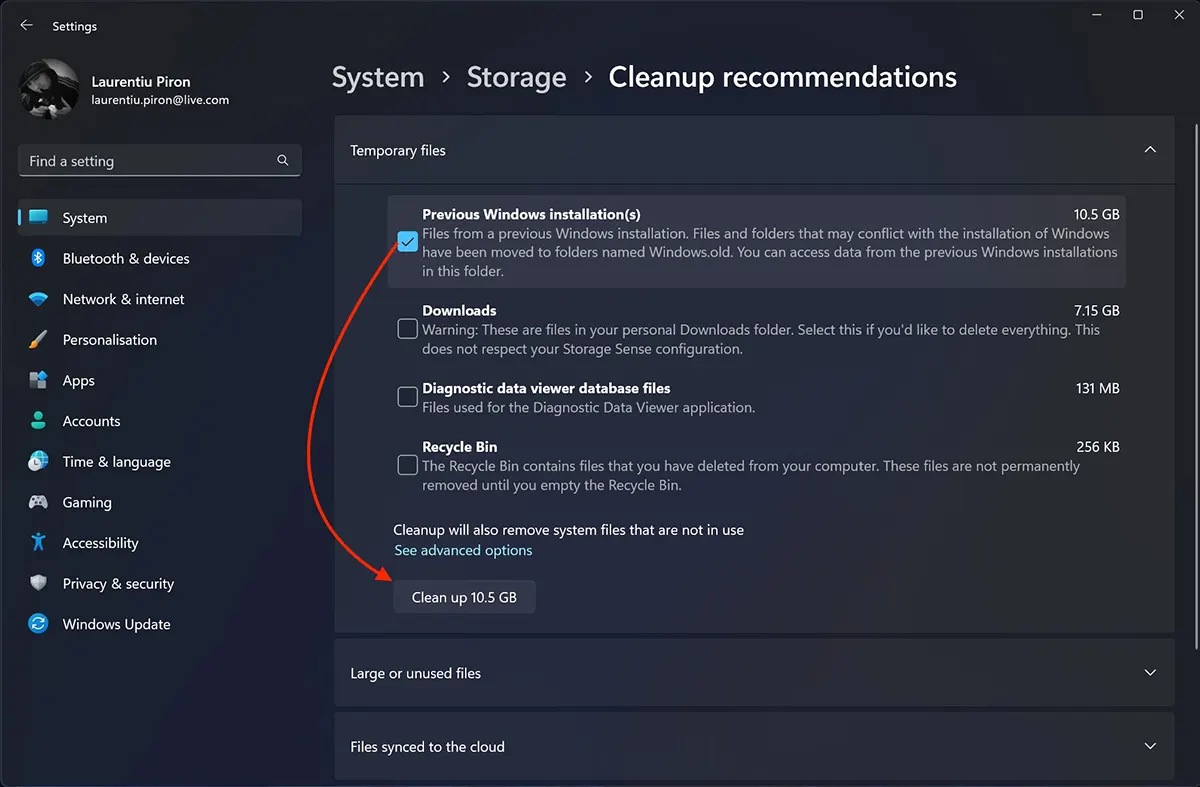Click the 10.5 GB size value
This screenshot has height=787, width=1200.
point(1097,214)
